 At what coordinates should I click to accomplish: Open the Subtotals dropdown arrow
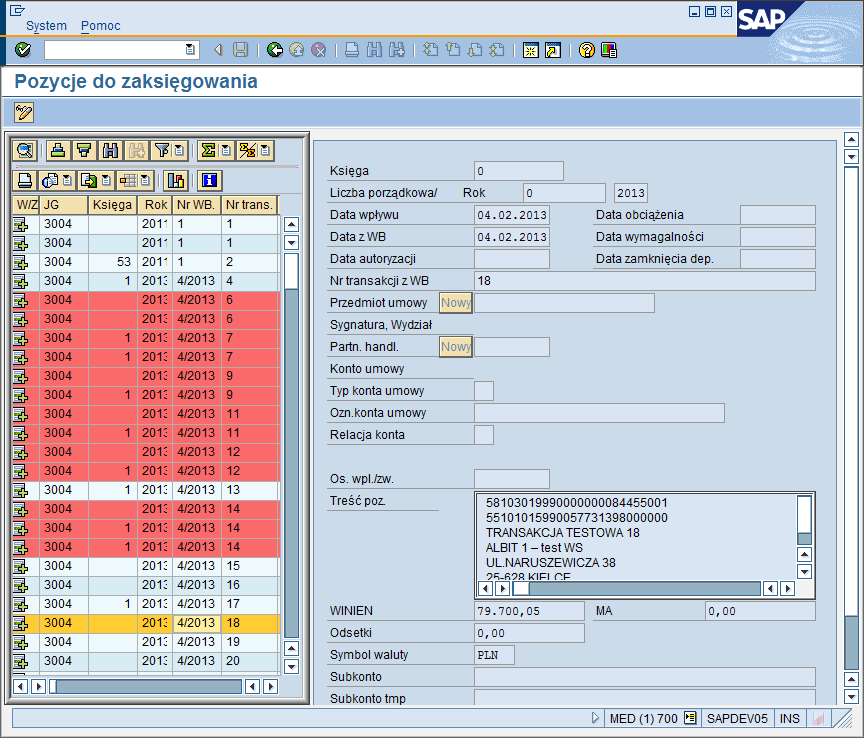tap(265, 150)
